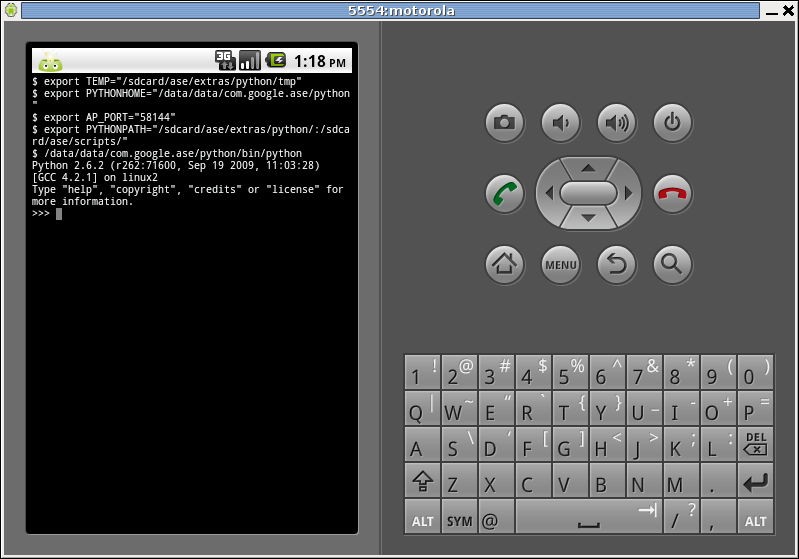Click the 5 percent key
This screenshot has width=799, height=559.
pyautogui.click(x=570, y=372)
